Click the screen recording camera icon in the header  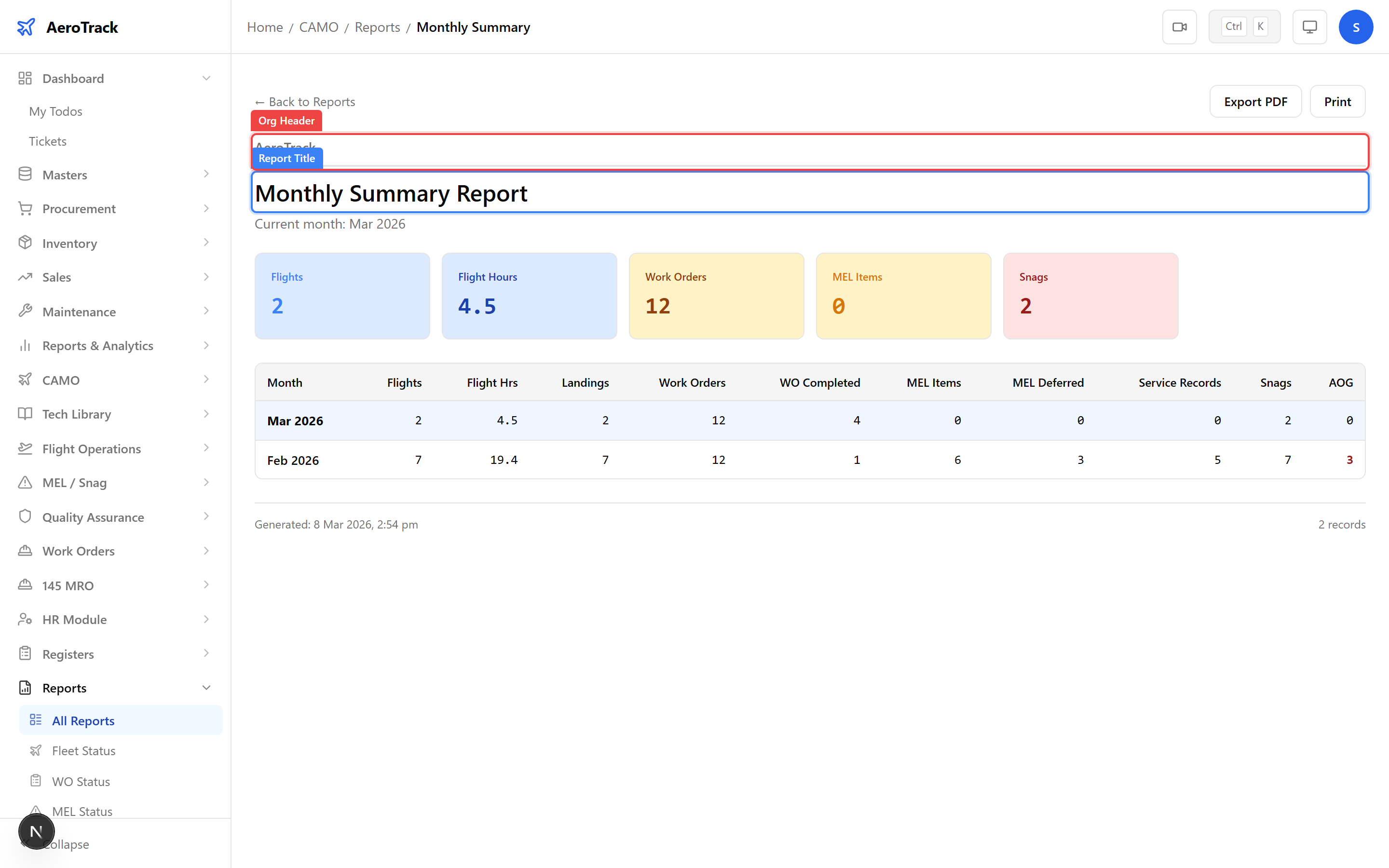point(1180,27)
